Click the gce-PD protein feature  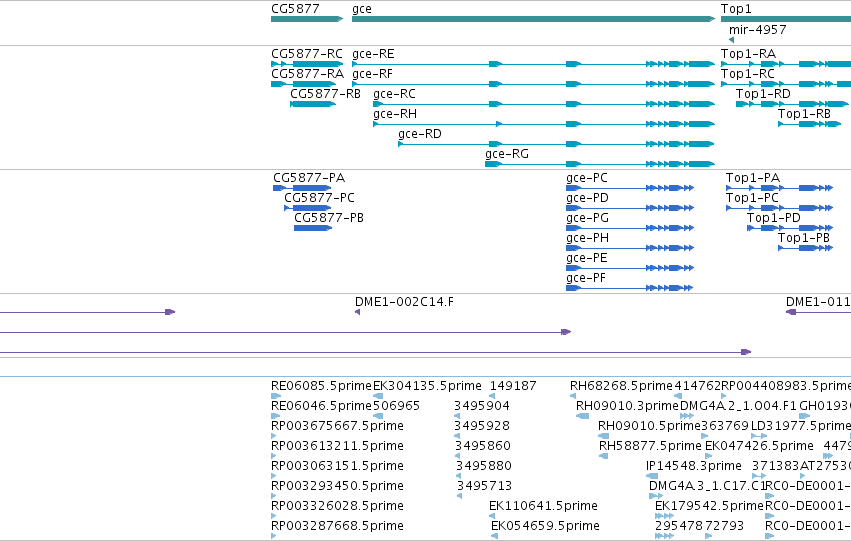click(630, 208)
